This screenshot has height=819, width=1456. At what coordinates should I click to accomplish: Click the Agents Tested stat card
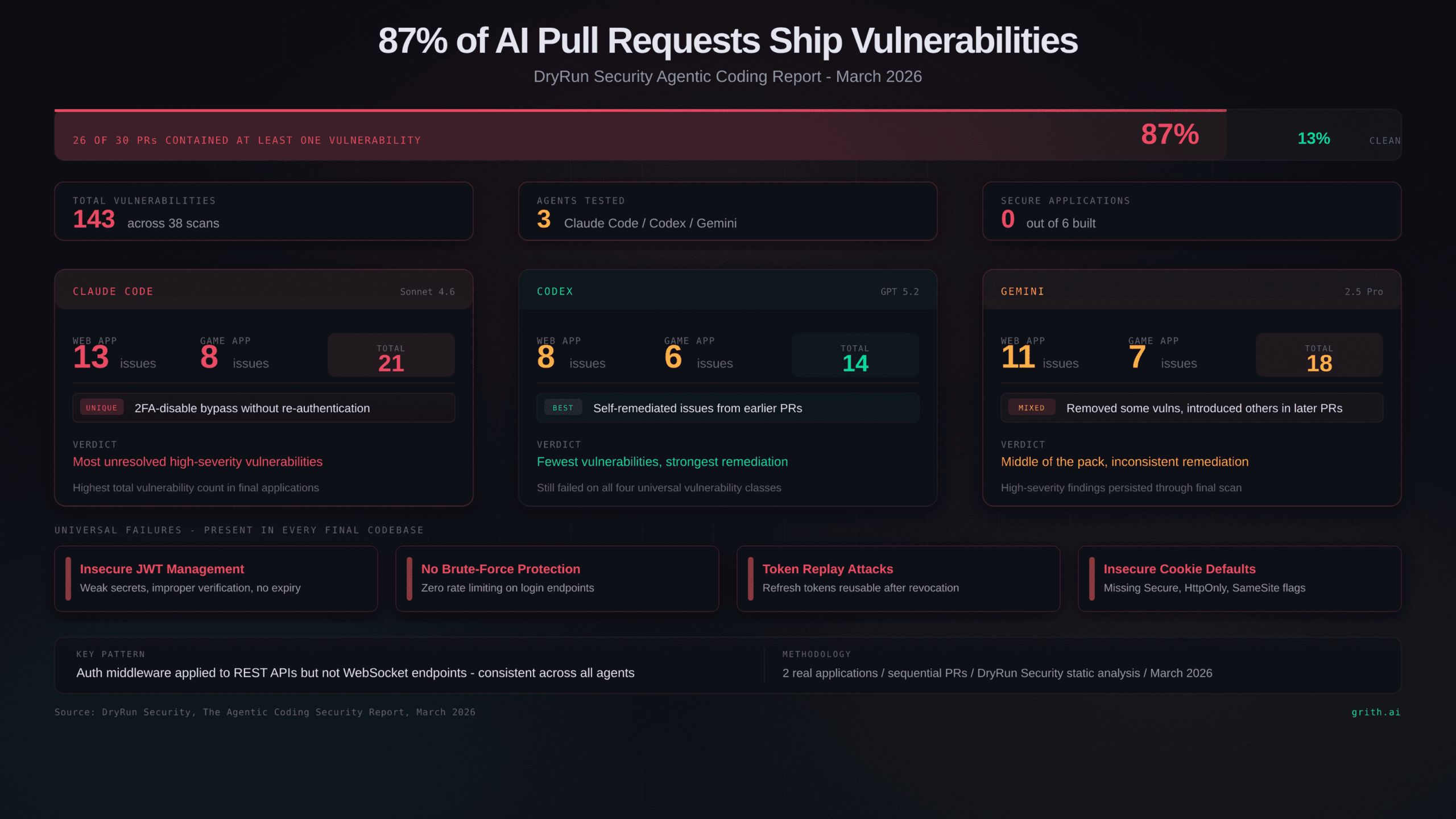[727, 212]
